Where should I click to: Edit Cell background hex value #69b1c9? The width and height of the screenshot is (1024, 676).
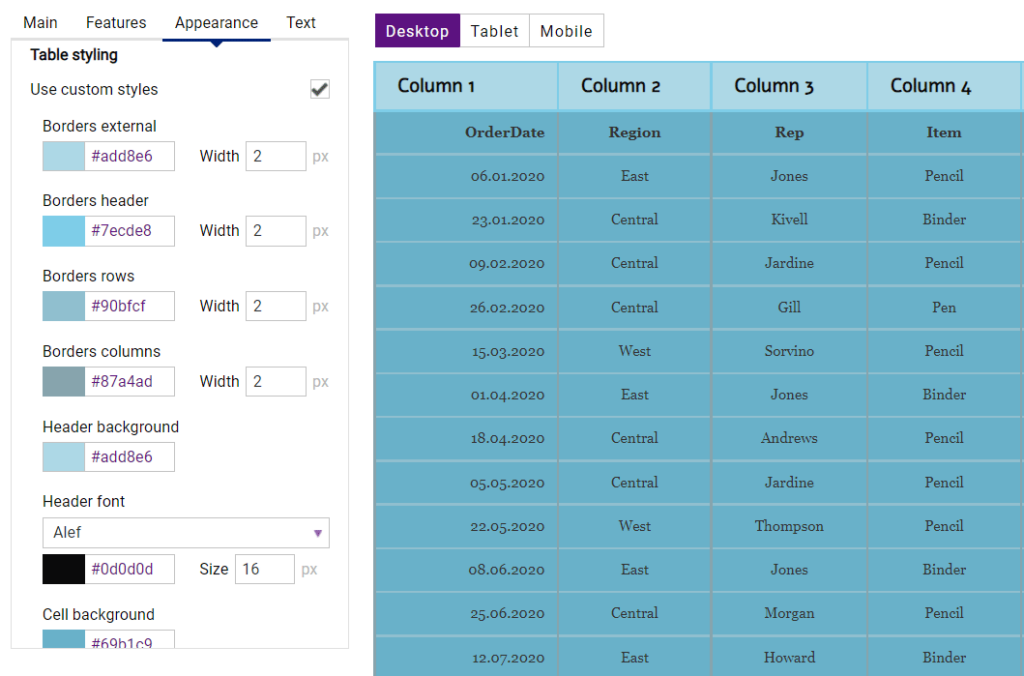(x=129, y=639)
